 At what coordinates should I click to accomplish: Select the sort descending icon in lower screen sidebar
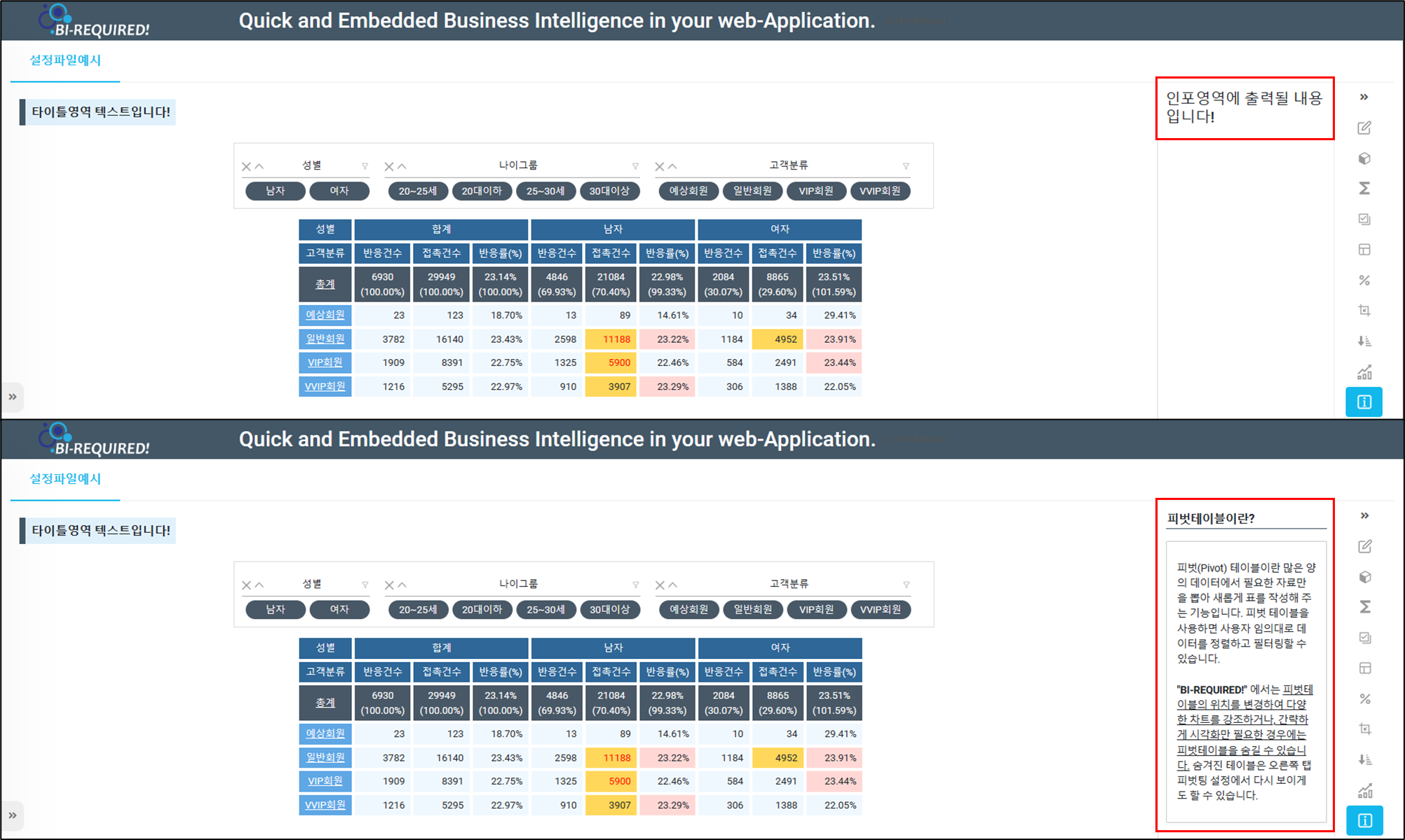click(1365, 759)
